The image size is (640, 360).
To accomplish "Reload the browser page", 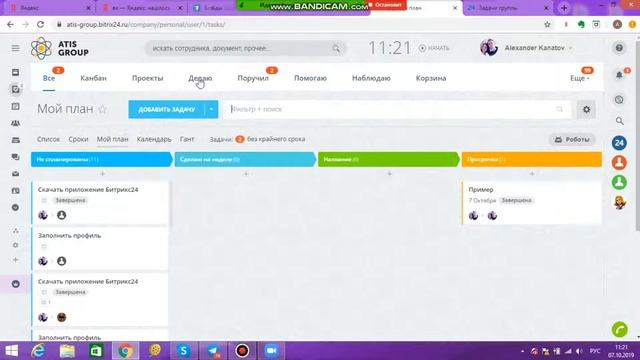I will 40,24.
